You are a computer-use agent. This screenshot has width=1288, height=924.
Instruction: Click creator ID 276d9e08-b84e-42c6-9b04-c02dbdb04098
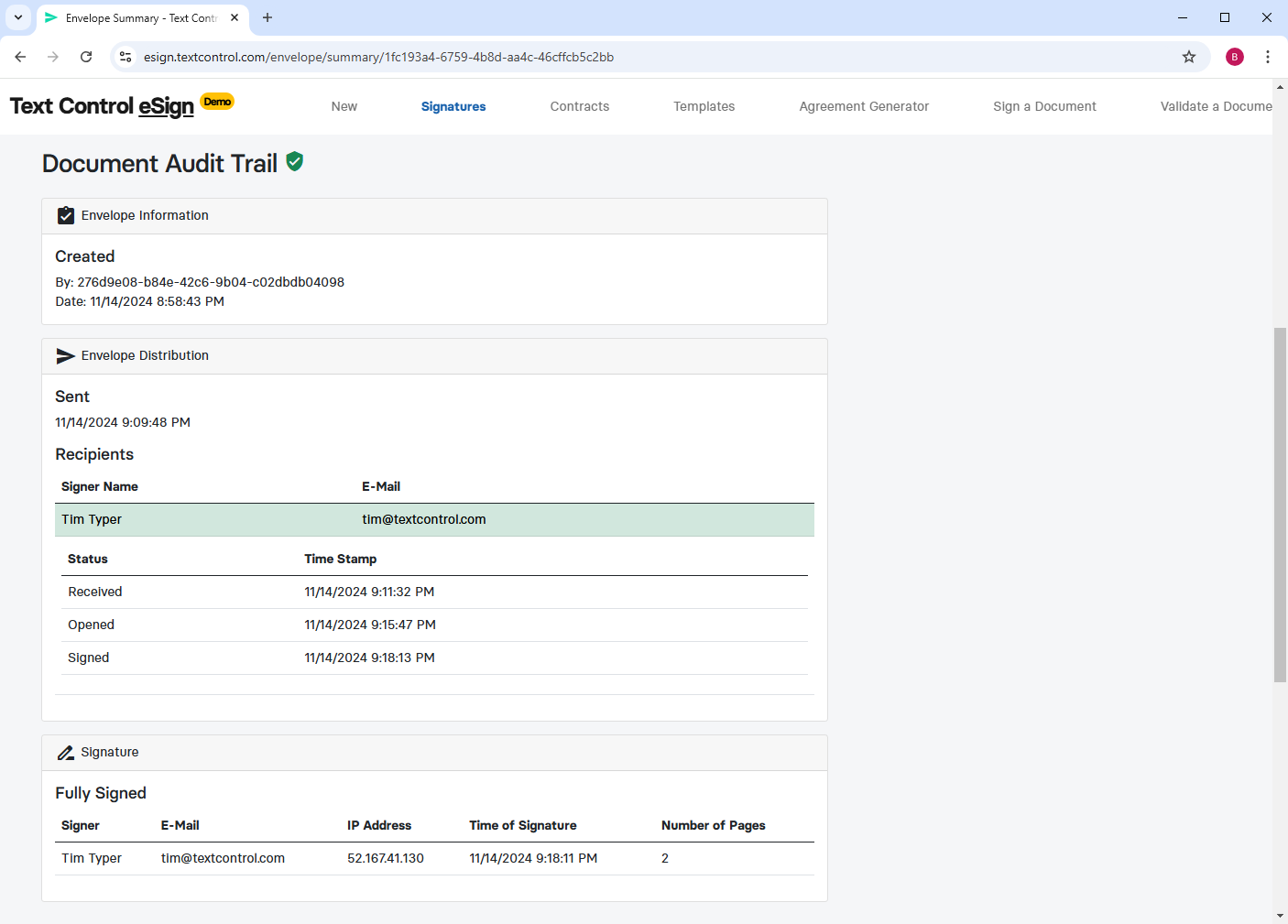211,282
